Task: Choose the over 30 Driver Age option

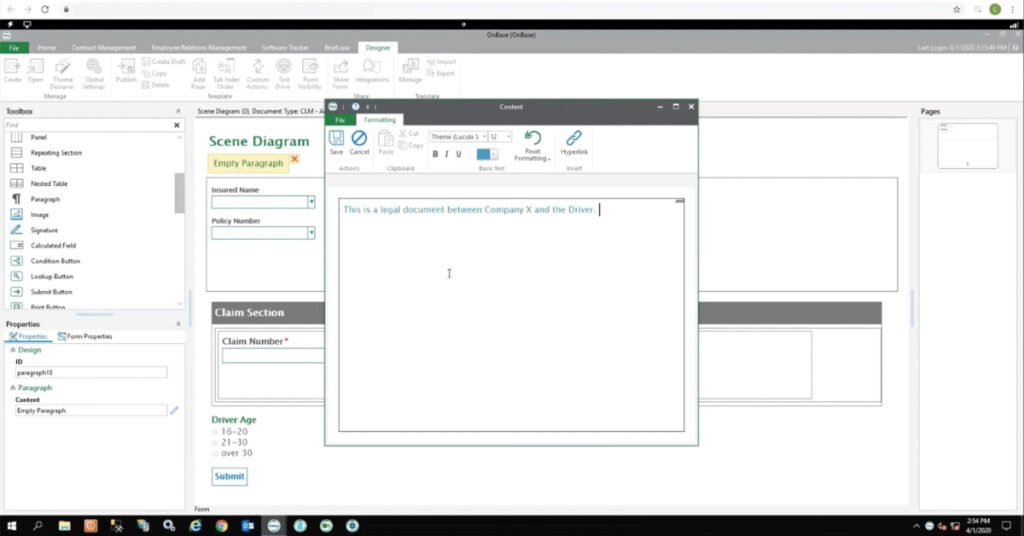Action: [x=215, y=453]
